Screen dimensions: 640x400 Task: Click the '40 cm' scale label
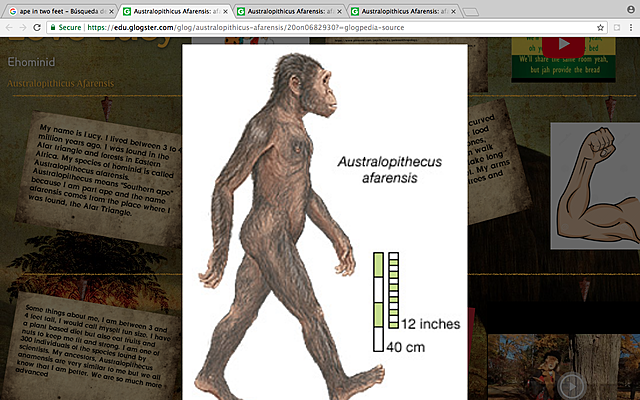pos(405,347)
